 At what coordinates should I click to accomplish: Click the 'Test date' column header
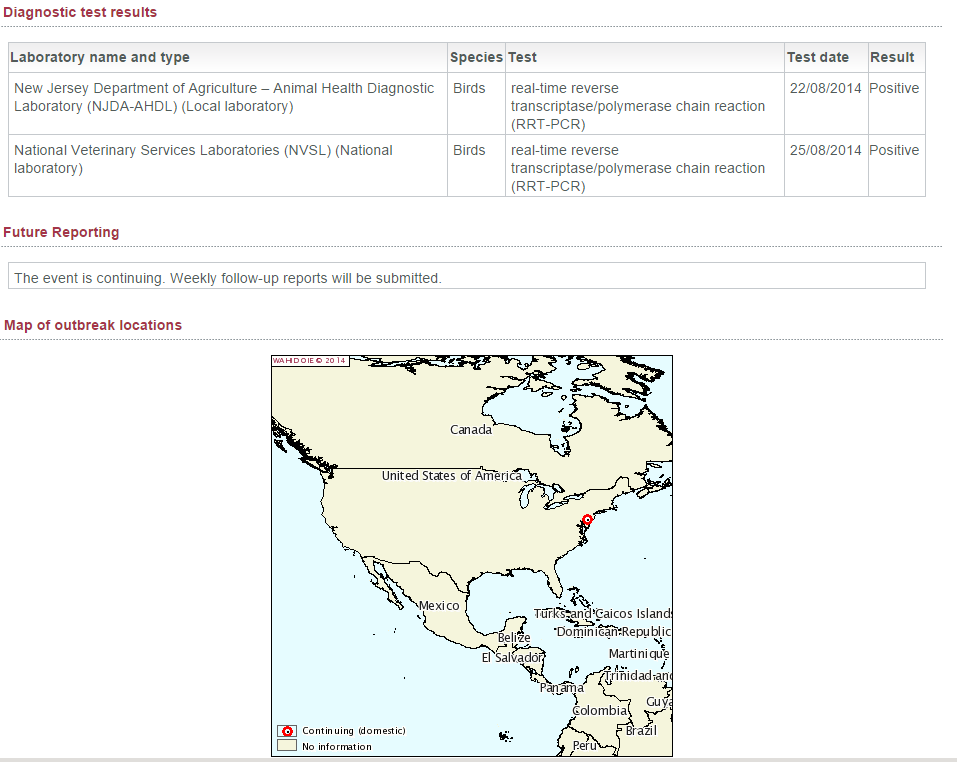tap(826, 57)
